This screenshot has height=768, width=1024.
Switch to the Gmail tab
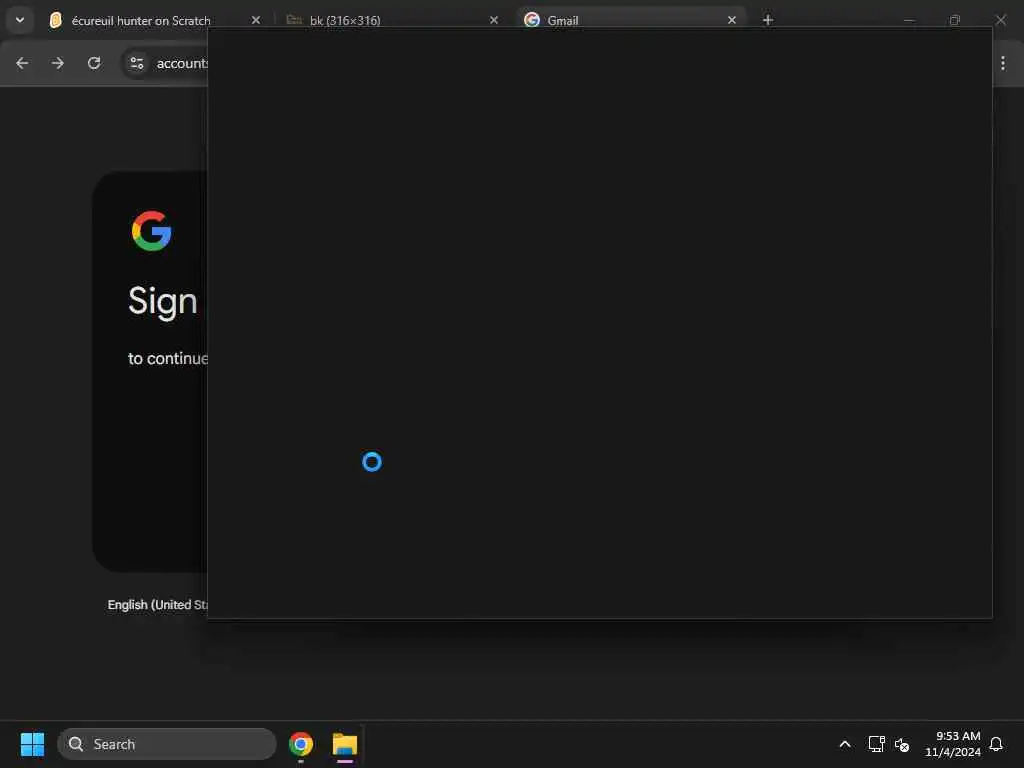562,20
